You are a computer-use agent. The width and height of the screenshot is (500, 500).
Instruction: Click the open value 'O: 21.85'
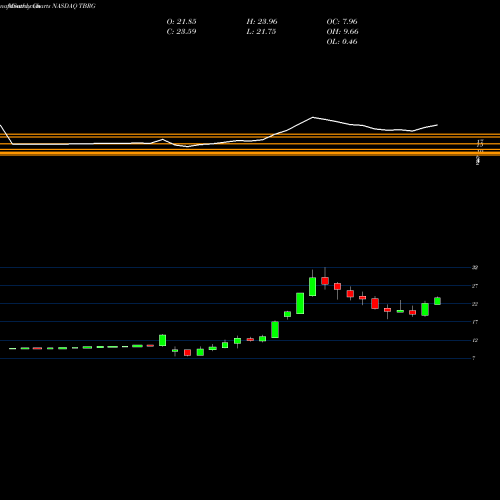coord(181,22)
